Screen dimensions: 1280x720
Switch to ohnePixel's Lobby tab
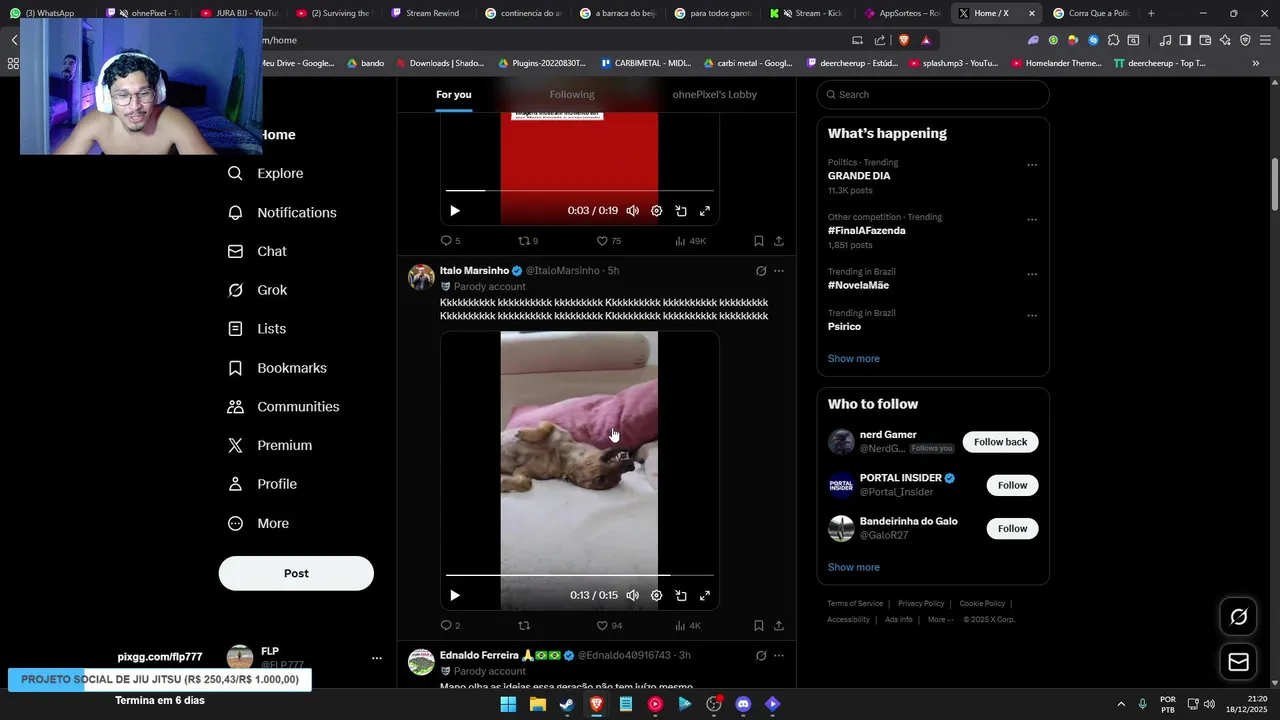(x=714, y=94)
